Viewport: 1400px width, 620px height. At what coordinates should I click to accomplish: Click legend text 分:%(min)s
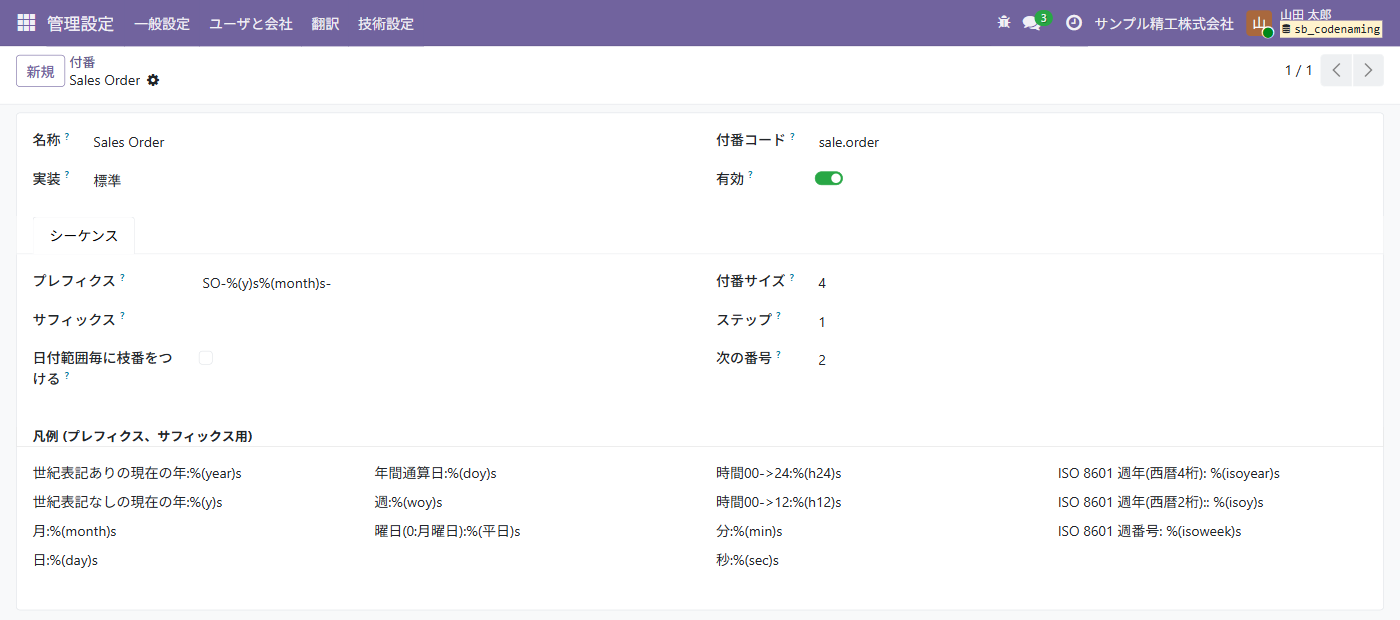point(749,531)
